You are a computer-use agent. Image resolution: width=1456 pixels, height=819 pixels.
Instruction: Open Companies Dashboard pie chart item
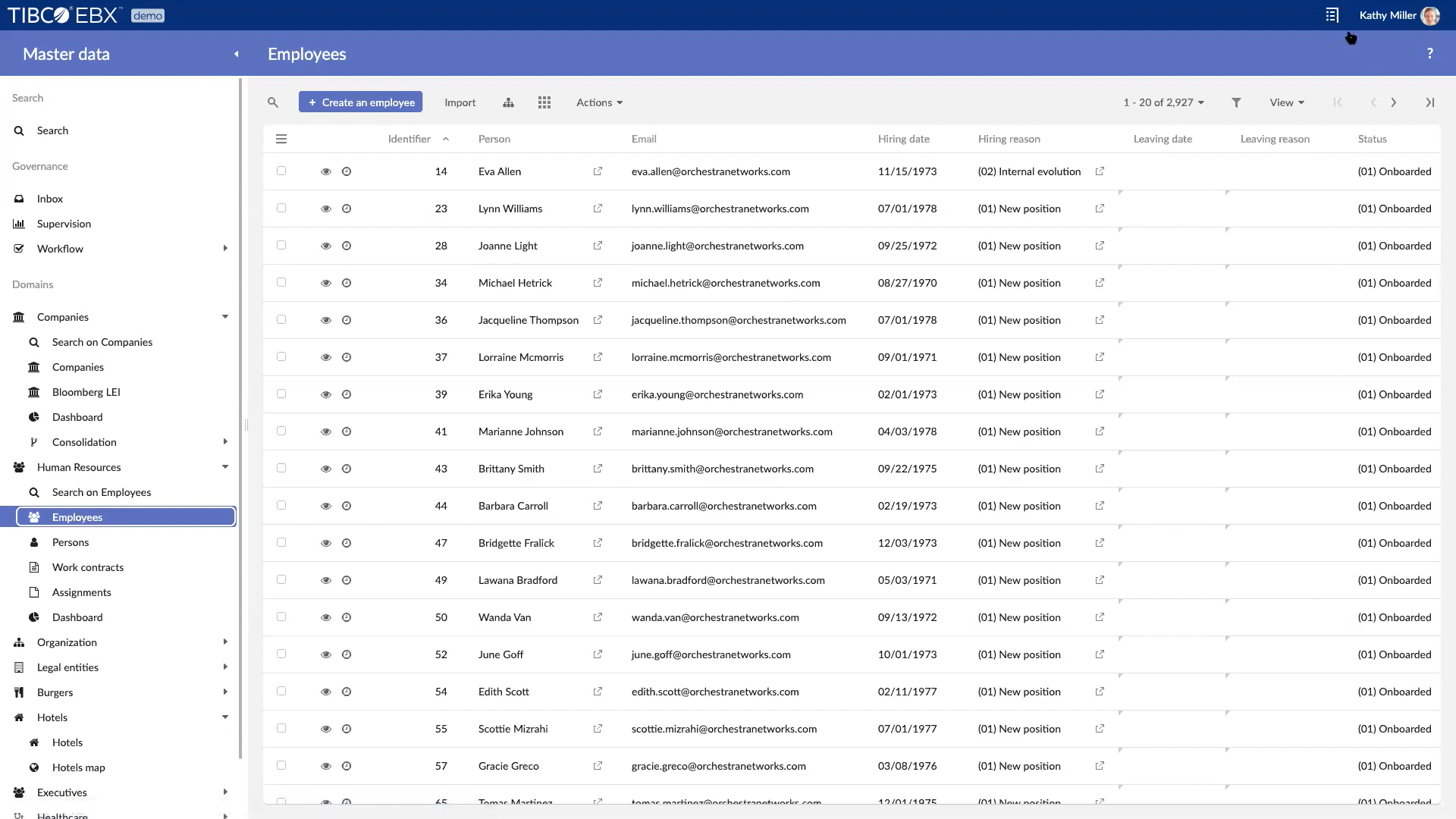point(77,417)
